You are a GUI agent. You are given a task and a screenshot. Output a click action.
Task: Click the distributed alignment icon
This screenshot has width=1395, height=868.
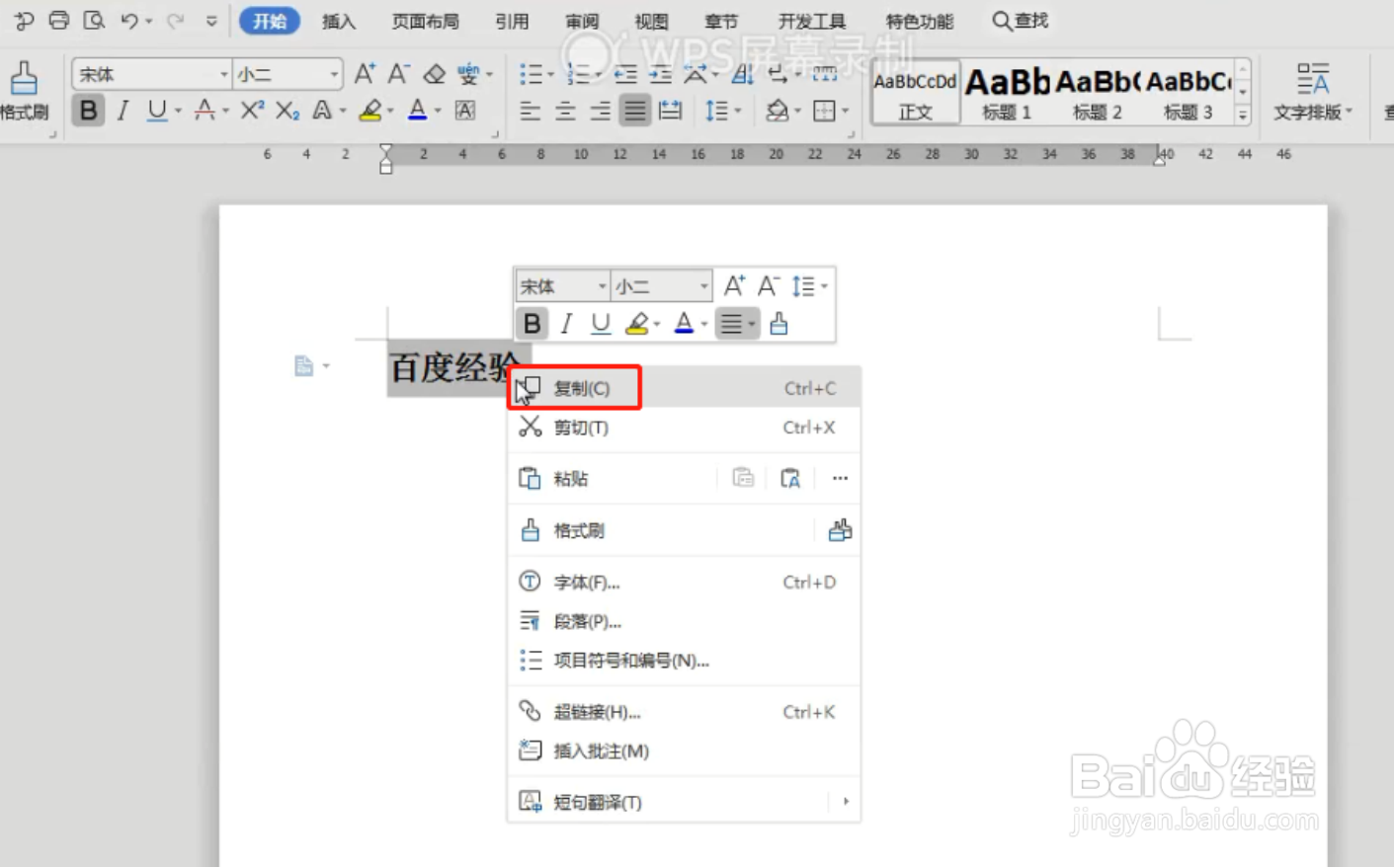coord(671,111)
